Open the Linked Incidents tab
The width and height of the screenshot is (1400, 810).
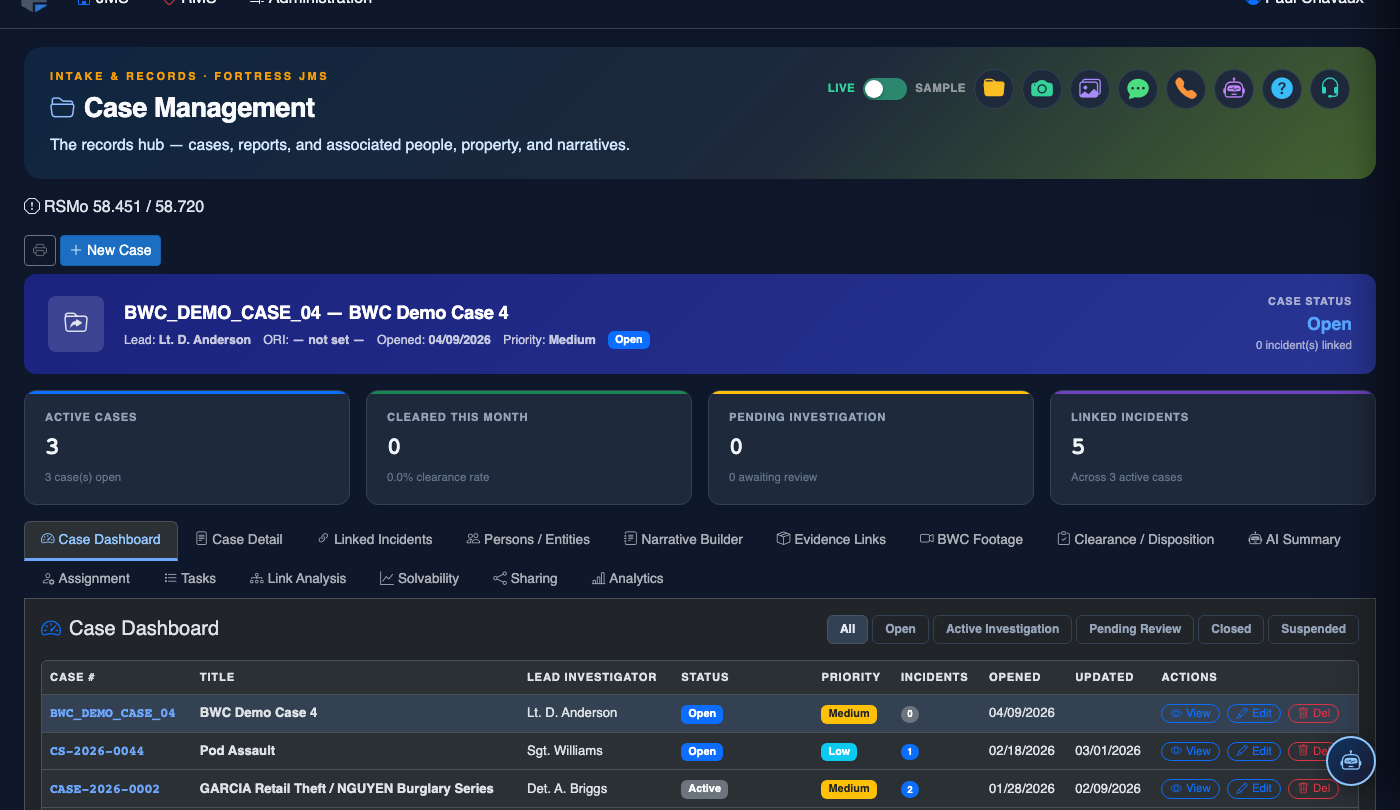pos(374,539)
